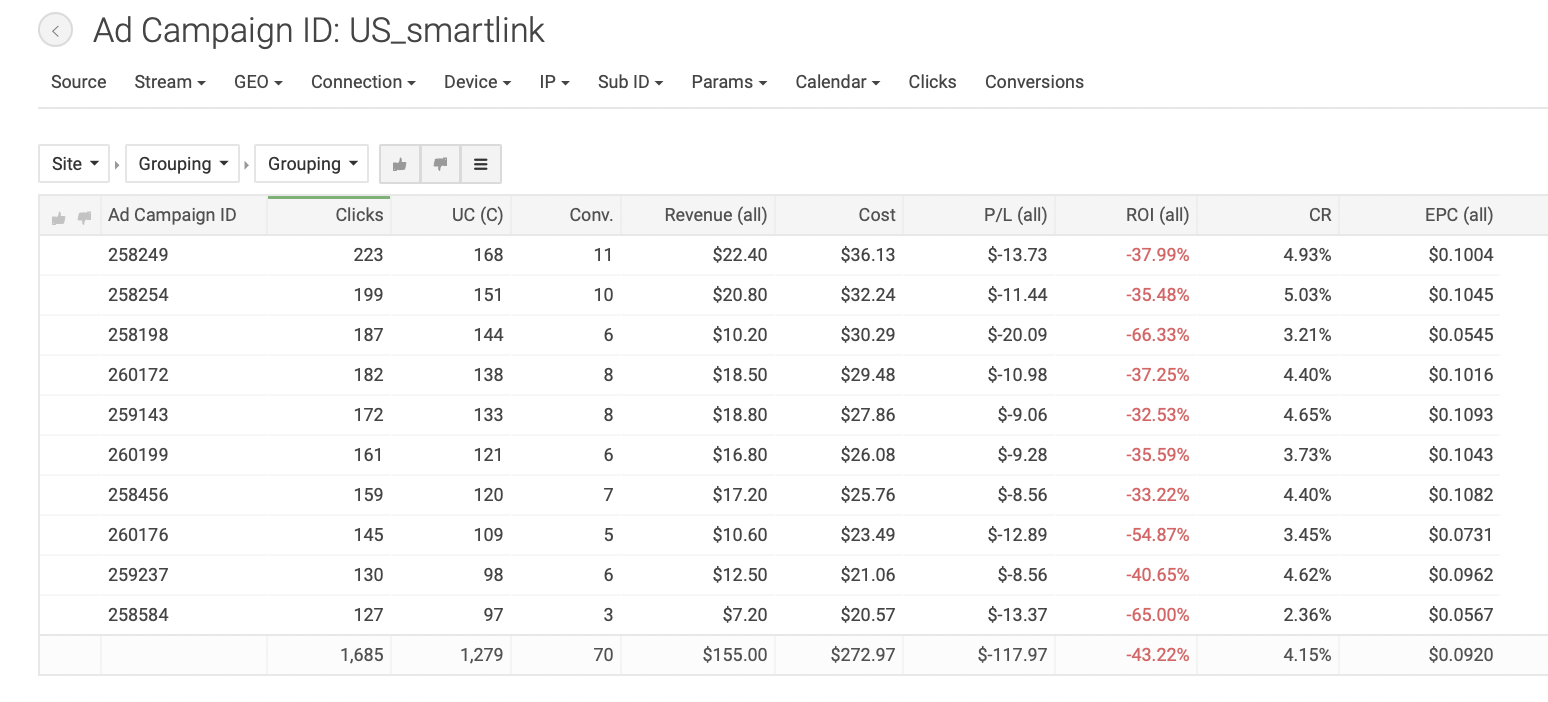Image resolution: width=1548 pixels, height=702 pixels.
Task: Click the back arrow beside the campaign title
Action: [56, 31]
